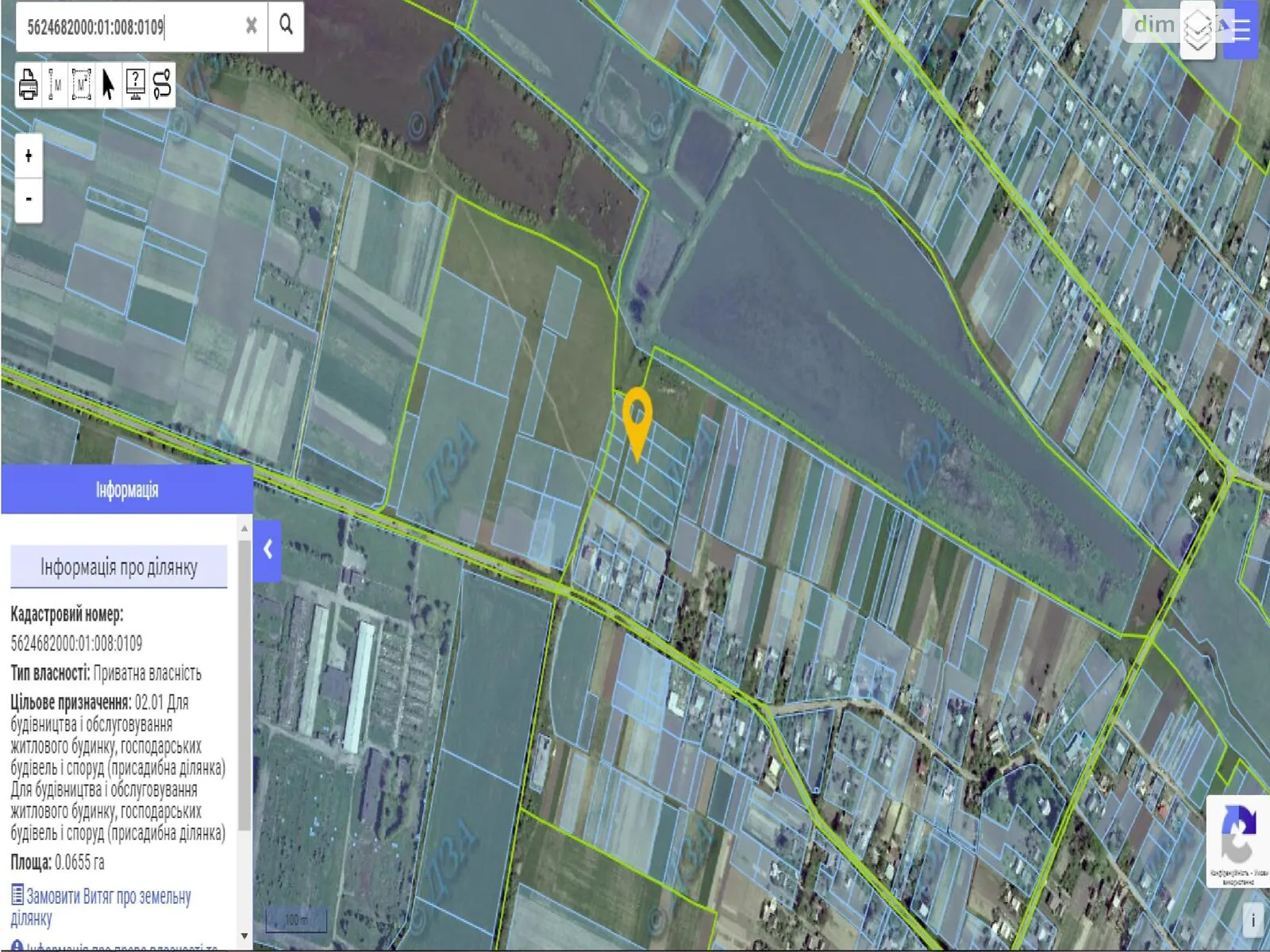Select the cadastral number 5624682000:01:008:0109 text

[x=76, y=643]
